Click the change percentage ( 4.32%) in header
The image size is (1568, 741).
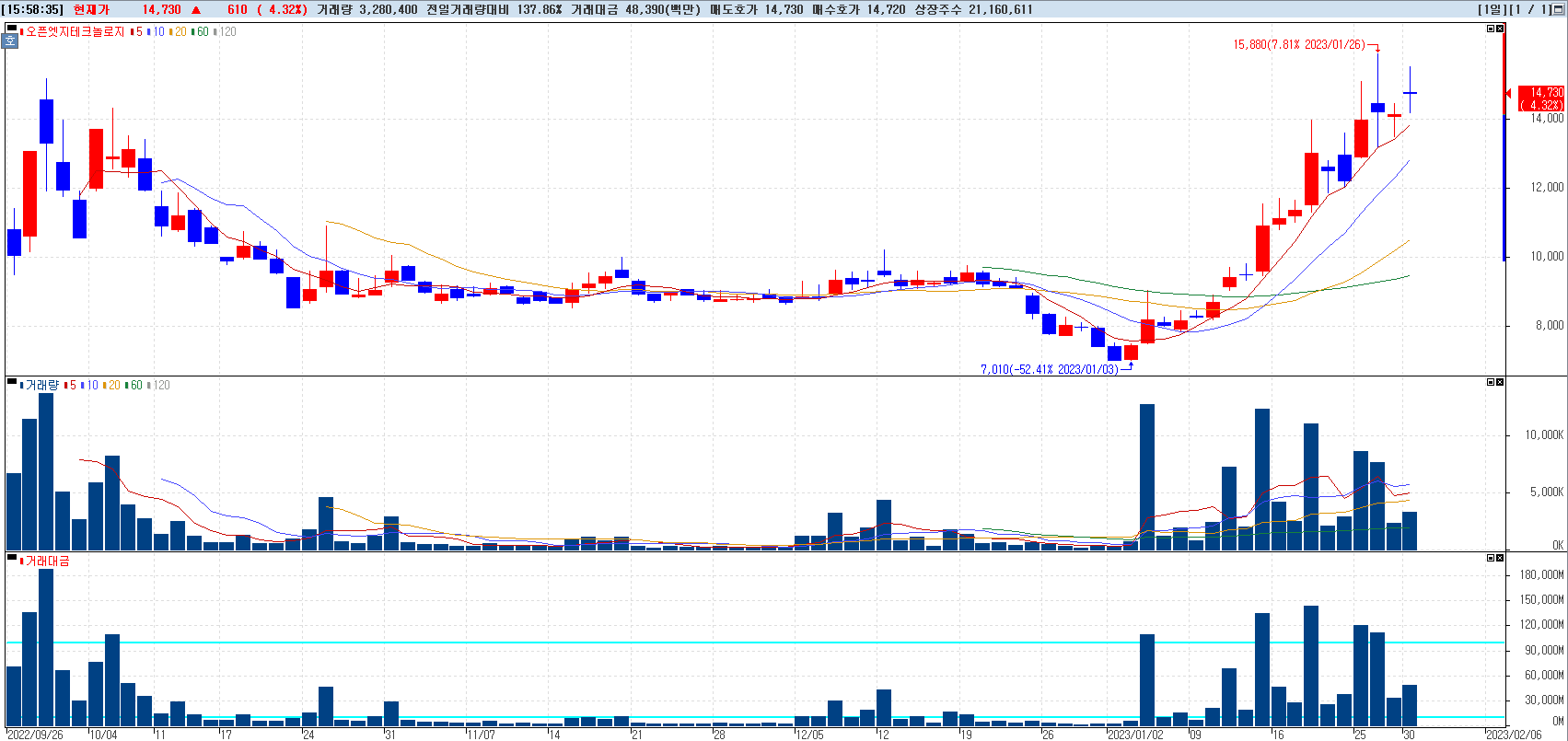(282, 9)
